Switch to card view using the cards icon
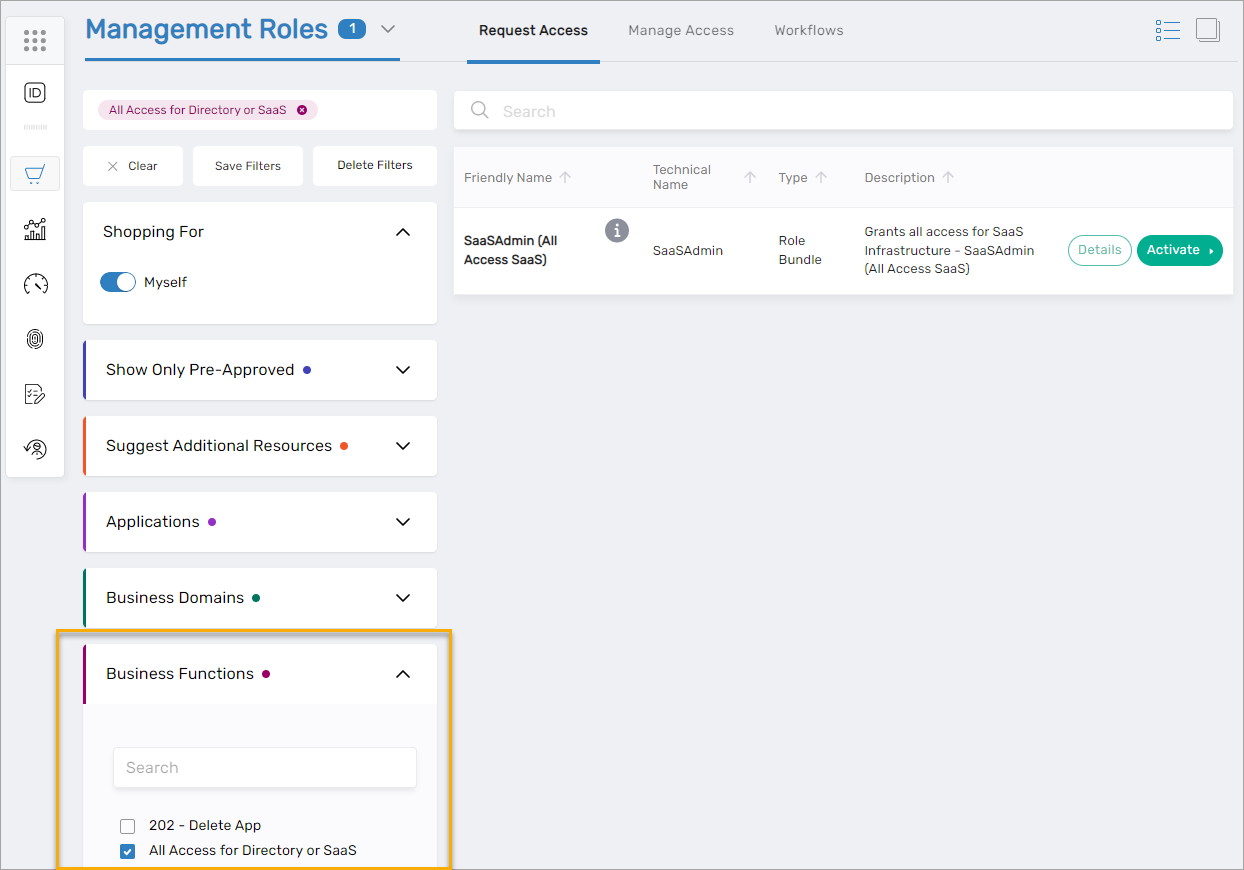Screen dimensions: 1244x870 point(1207,30)
